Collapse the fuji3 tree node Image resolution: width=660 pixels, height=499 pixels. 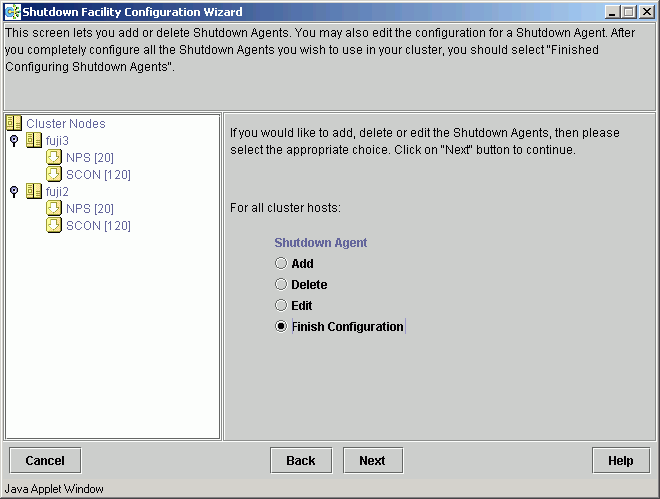(x=14, y=141)
